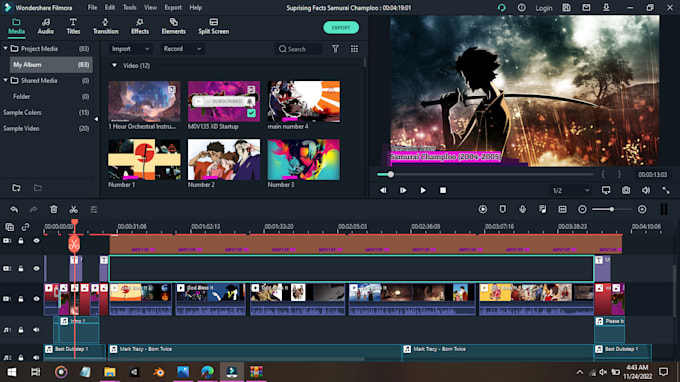The height and width of the screenshot is (382, 680).
Task: Start voiceover with microphone icon
Action: coord(523,209)
